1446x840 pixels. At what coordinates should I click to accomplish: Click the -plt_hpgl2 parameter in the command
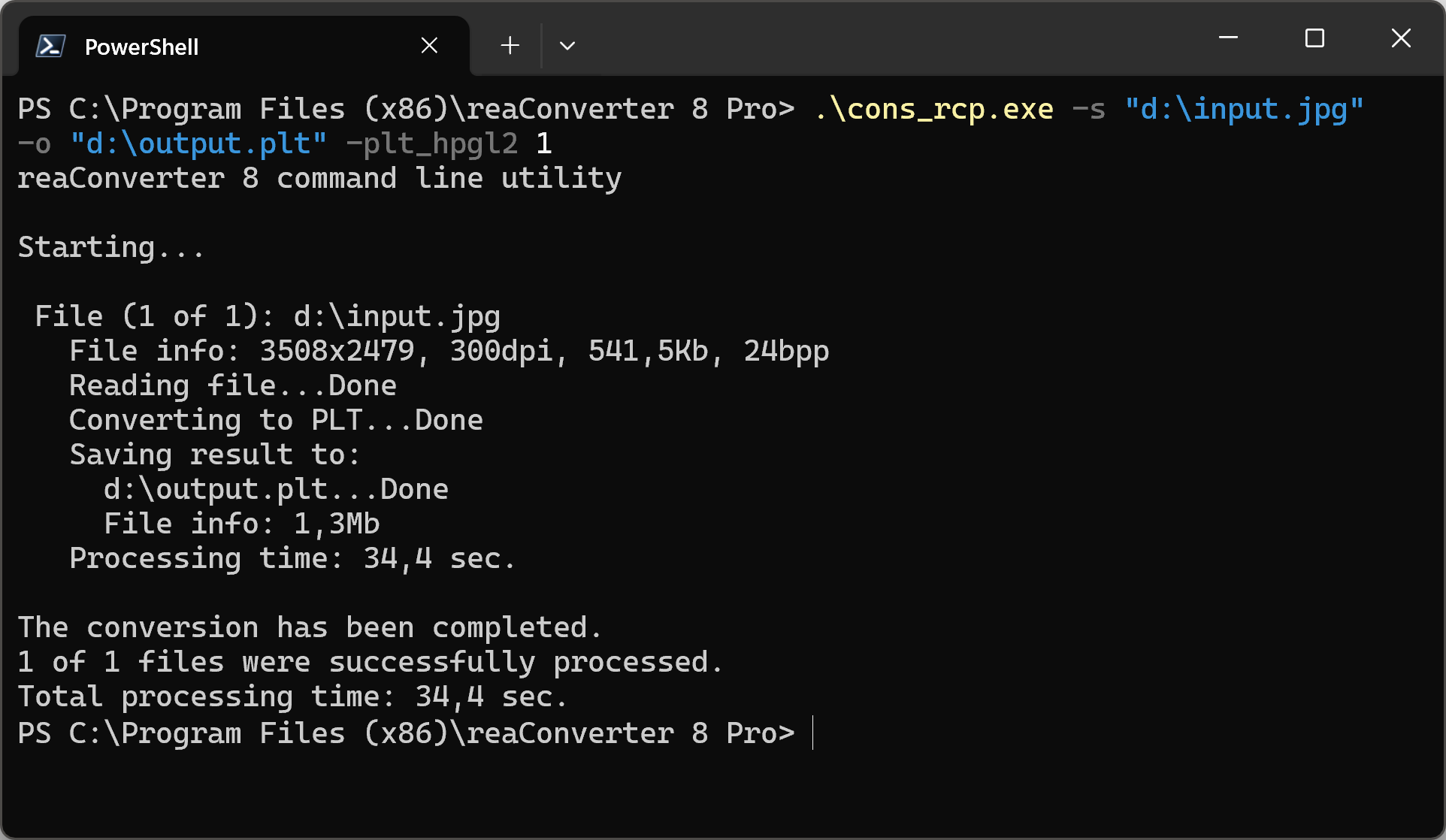[x=432, y=144]
